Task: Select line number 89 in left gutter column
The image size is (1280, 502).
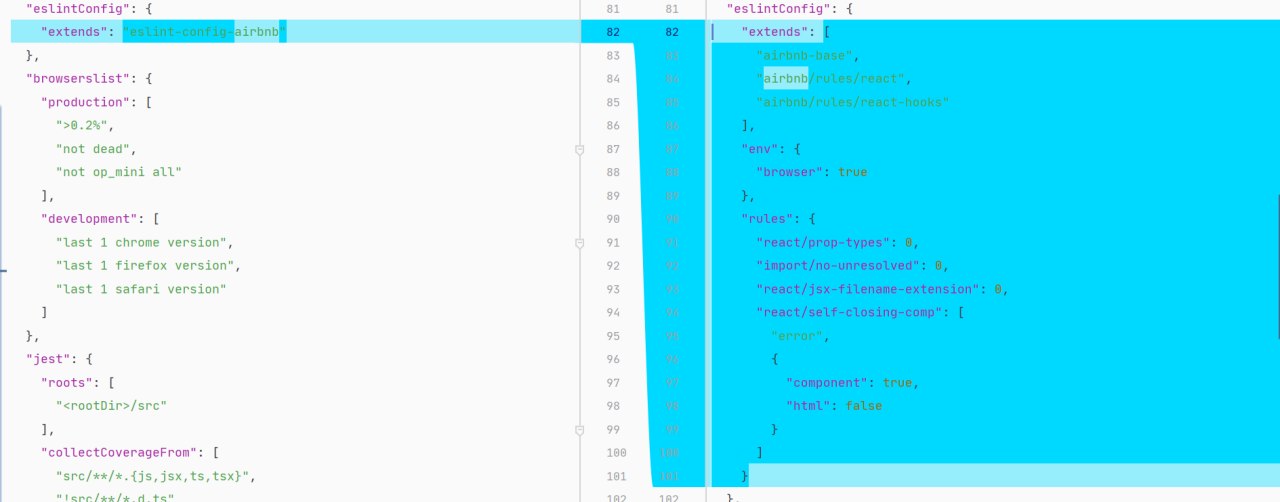Action: (x=613, y=195)
